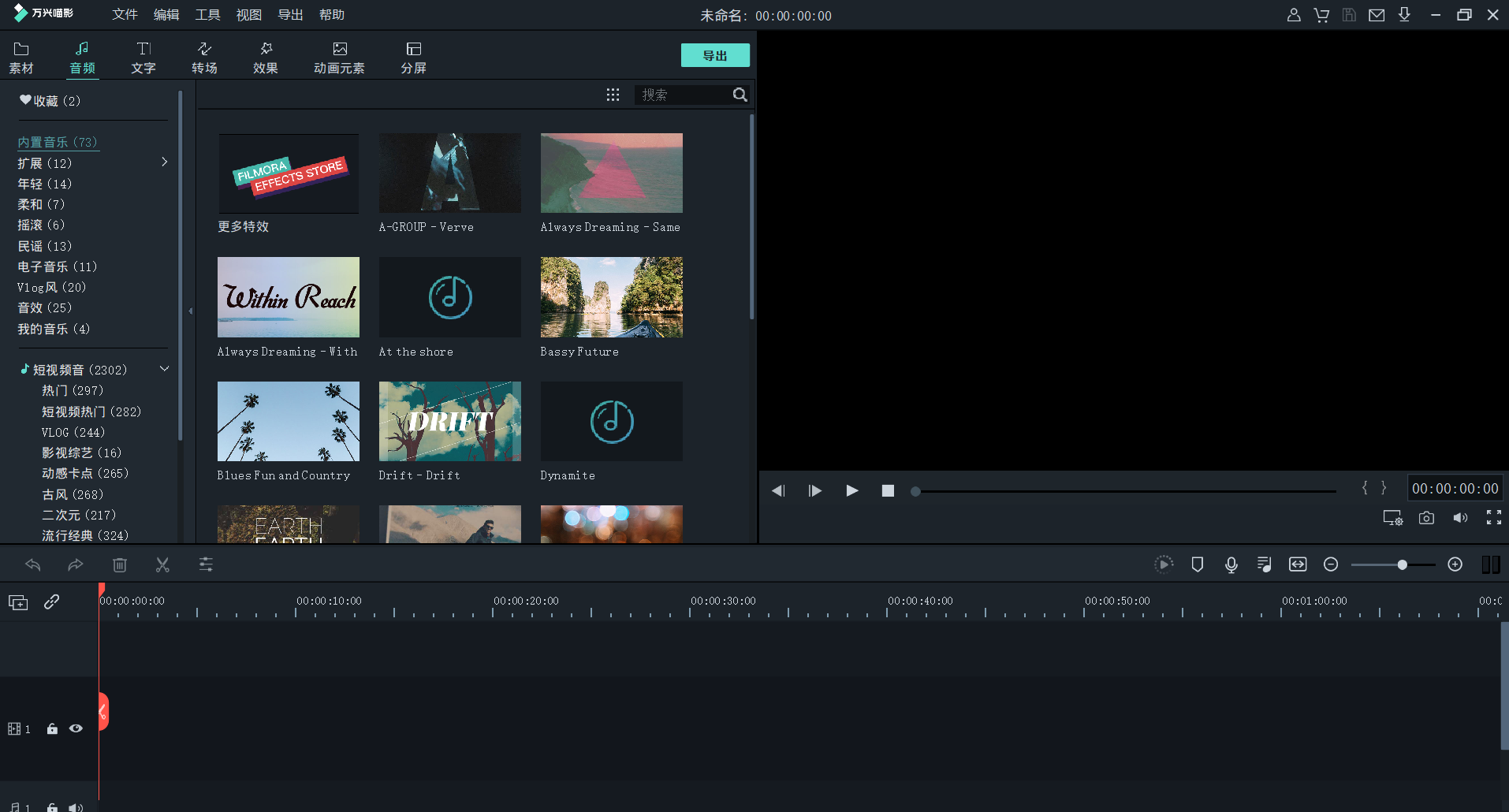Take a snapshot with the camera icon
1509x812 pixels.
click(x=1426, y=518)
